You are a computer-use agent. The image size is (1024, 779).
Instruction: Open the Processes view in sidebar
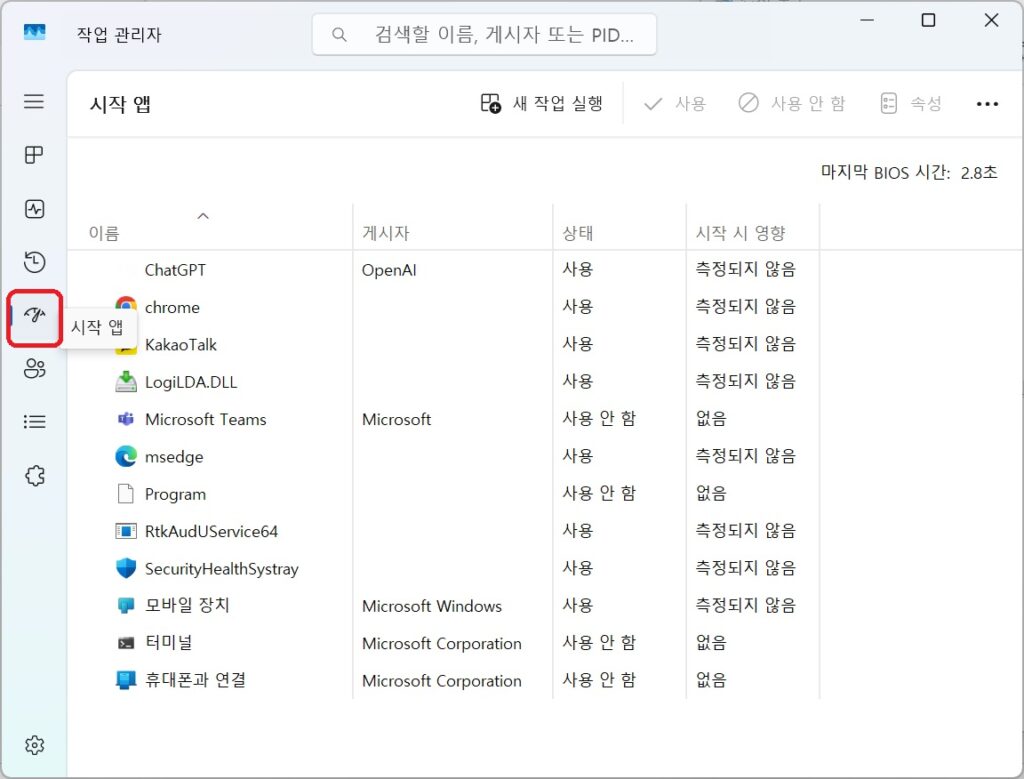(x=34, y=155)
